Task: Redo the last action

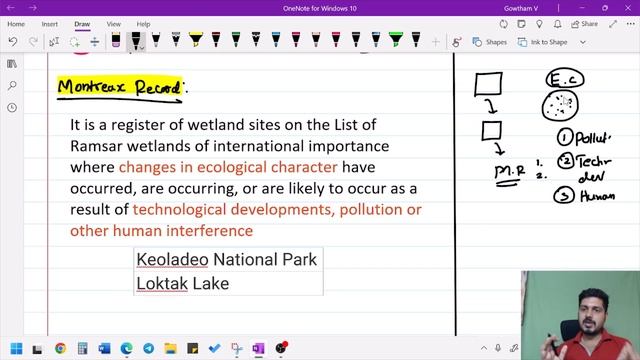Action: [33, 42]
